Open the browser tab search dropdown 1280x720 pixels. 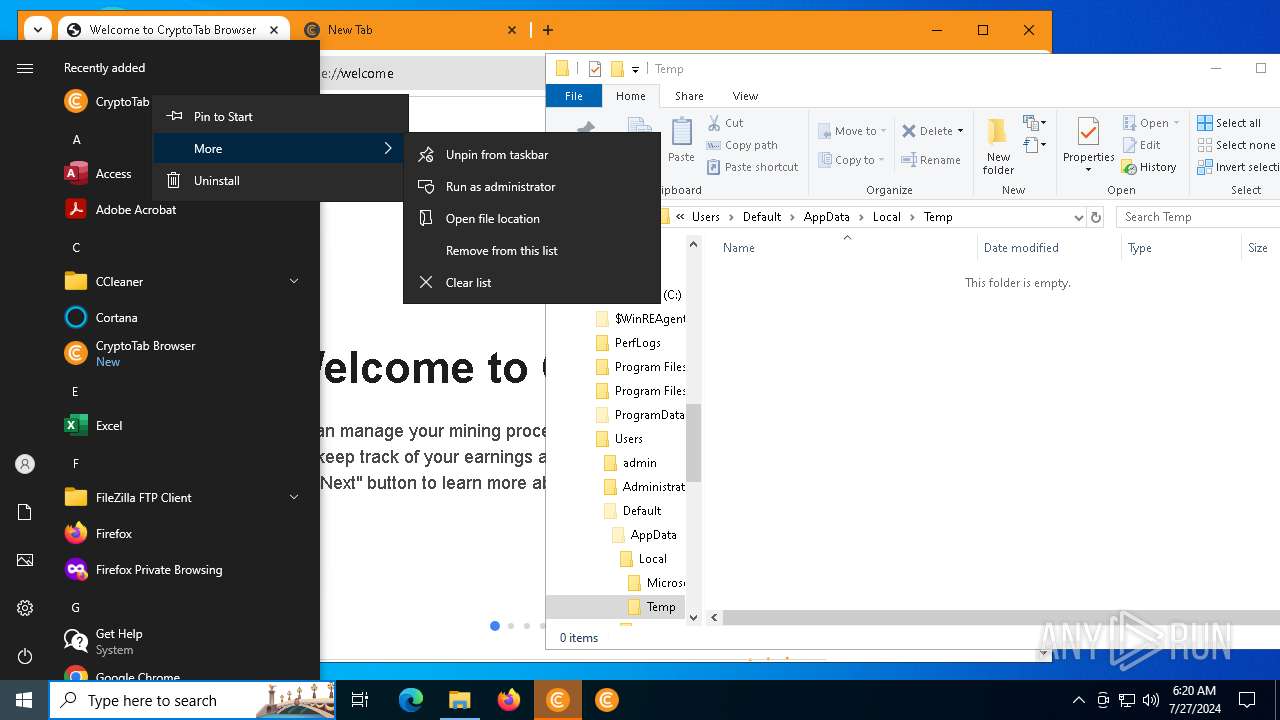pos(37,30)
